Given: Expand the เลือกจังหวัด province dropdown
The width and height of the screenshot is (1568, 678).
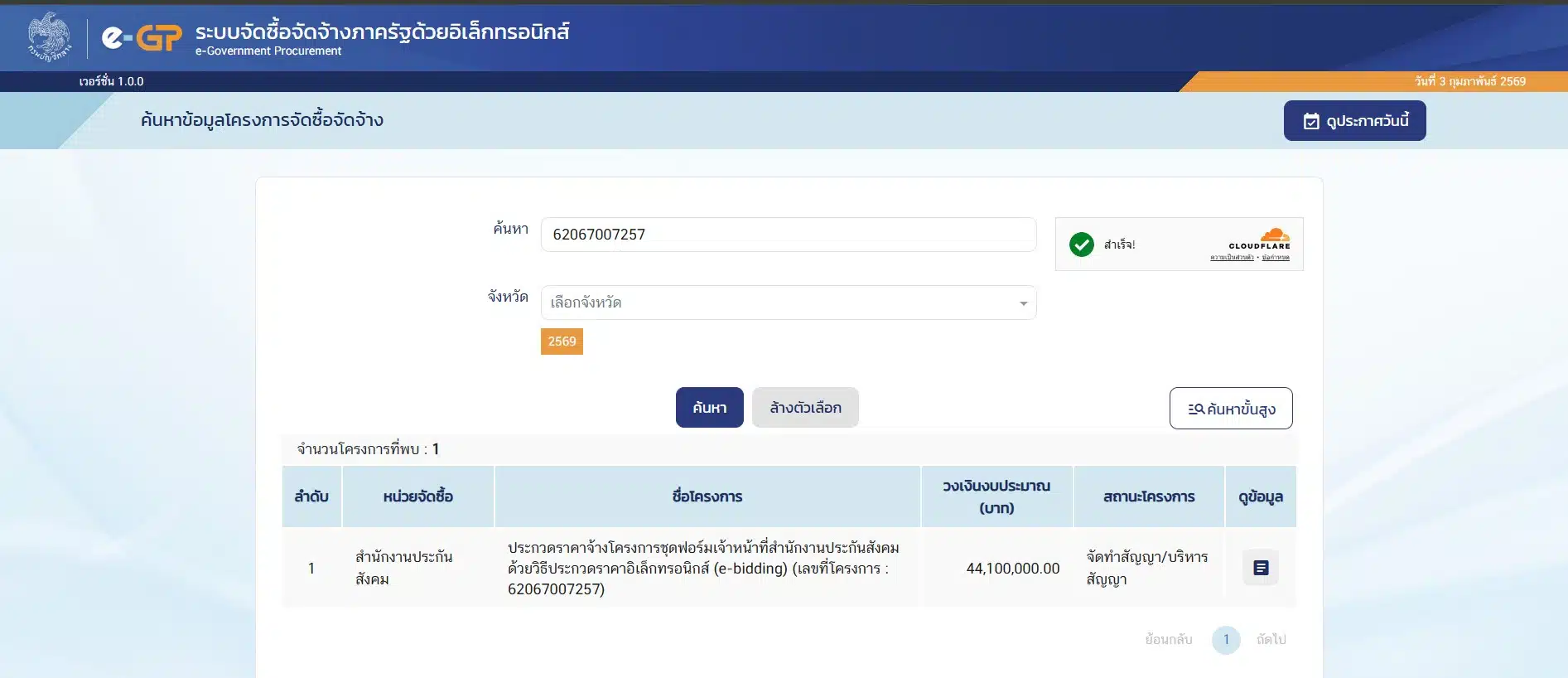Looking at the screenshot, I should [789, 303].
